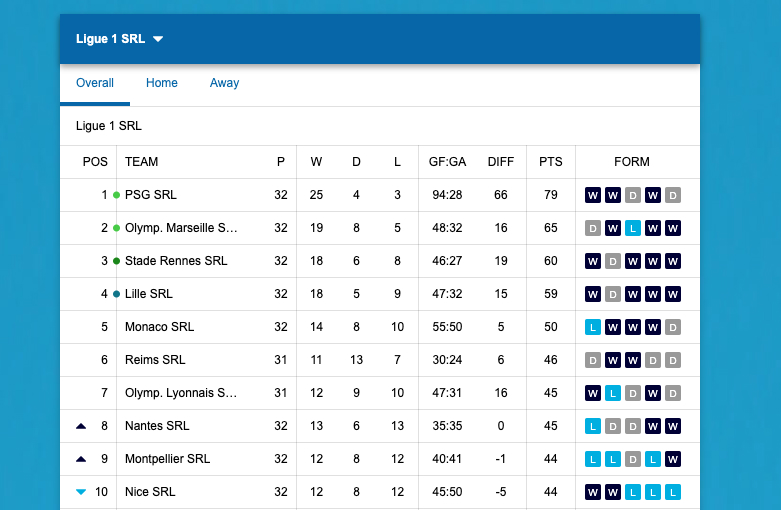781x510 pixels.
Task: Click Nice SRL's last form L badge
Action: [x=672, y=492]
